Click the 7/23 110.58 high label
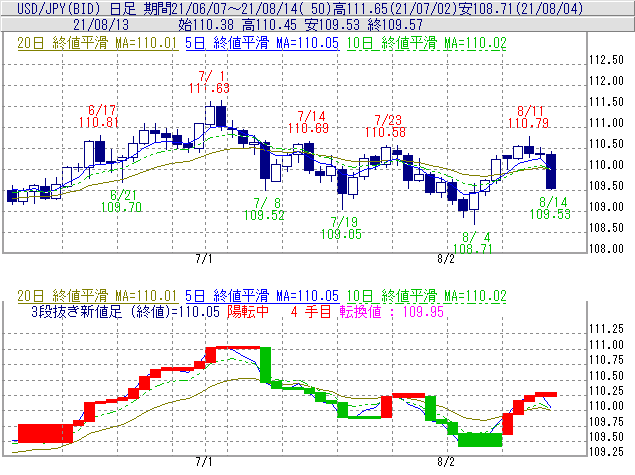This screenshot has height=475, width=635. (385, 126)
